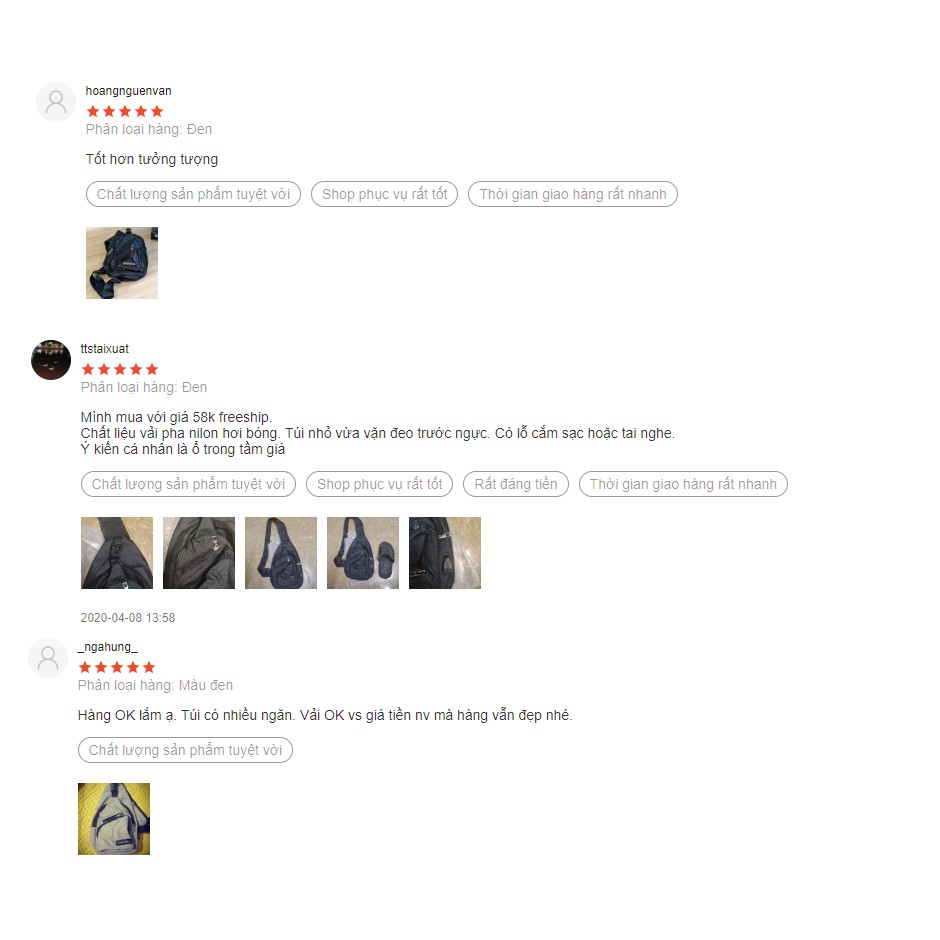This screenshot has width=940, height=940.
Task: Click _ngahung_'s five-star rating
Action: (117, 667)
